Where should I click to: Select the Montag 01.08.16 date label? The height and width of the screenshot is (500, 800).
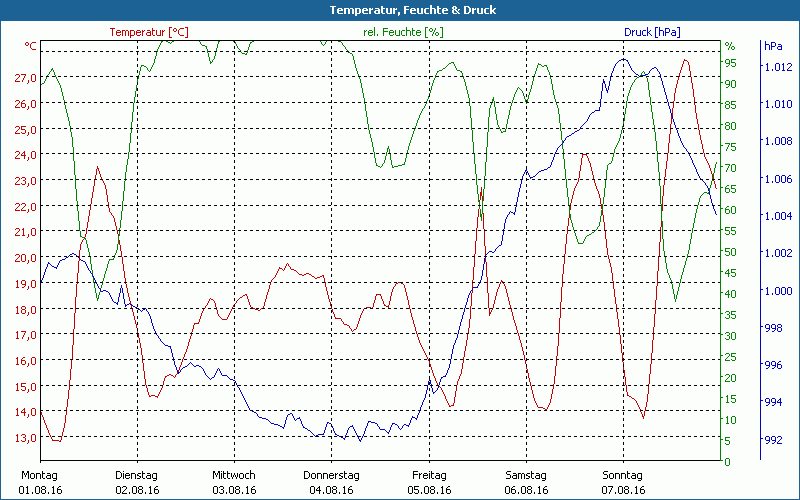coord(40,482)
